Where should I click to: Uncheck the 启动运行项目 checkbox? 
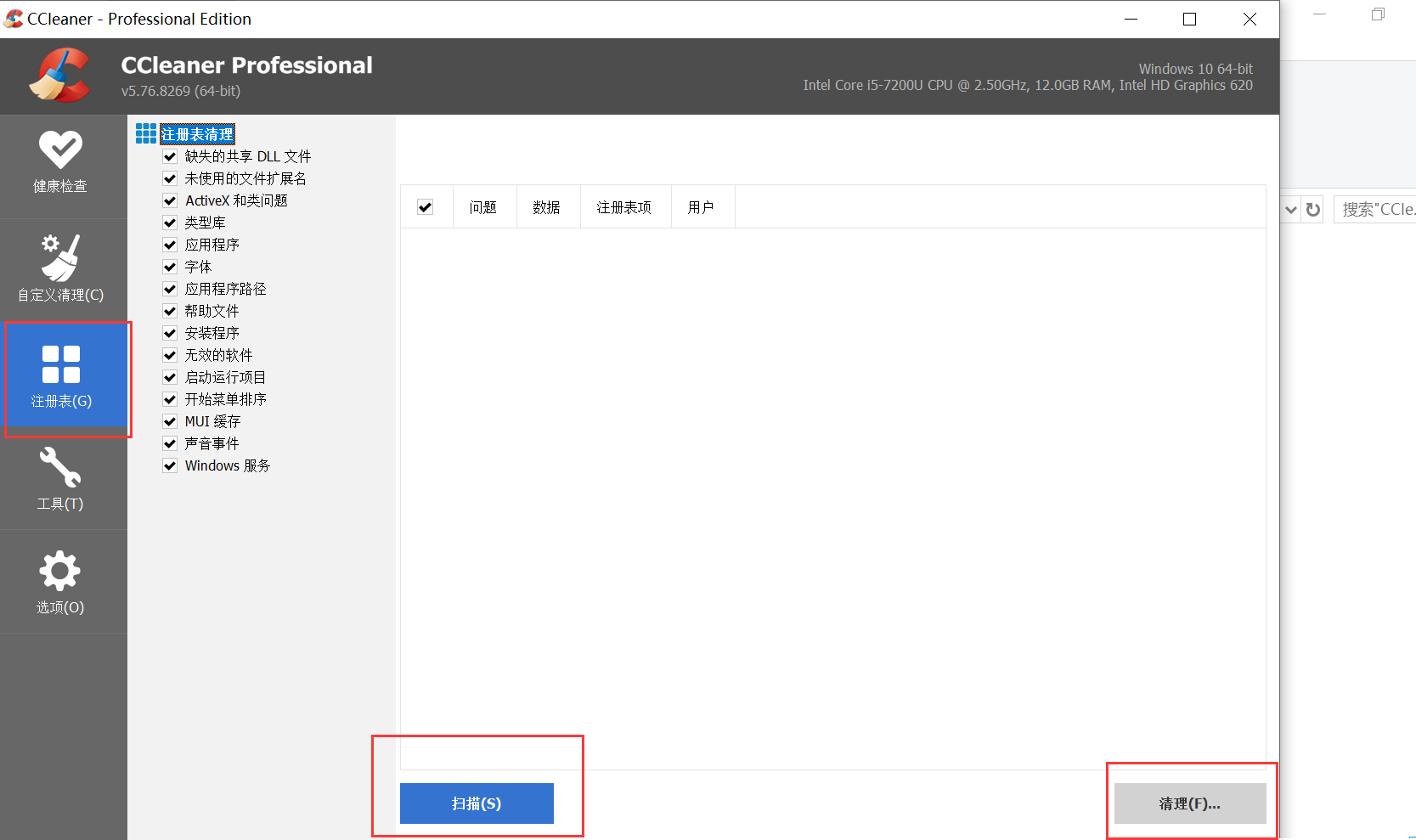(x=170, y=377)
